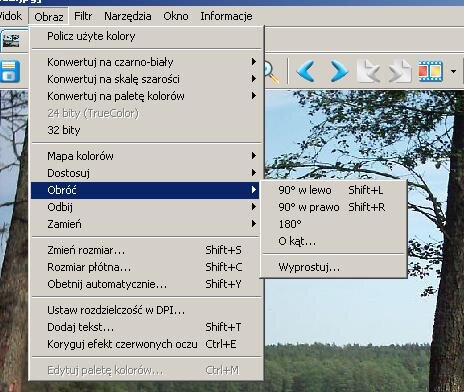
Task: Open the Informacje menu
Action: (226, 16)
